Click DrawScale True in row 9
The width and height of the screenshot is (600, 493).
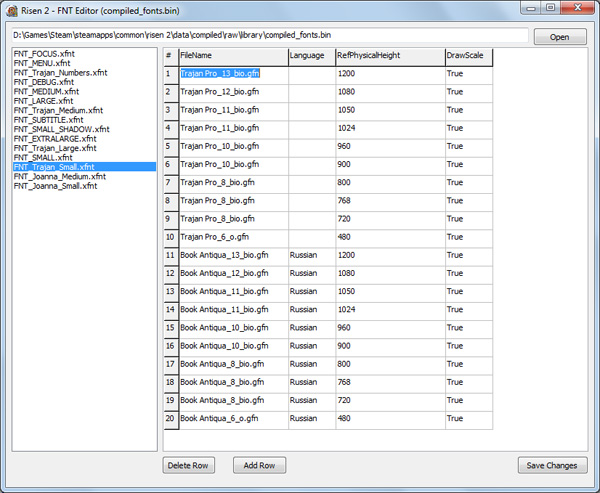[469, 220]
